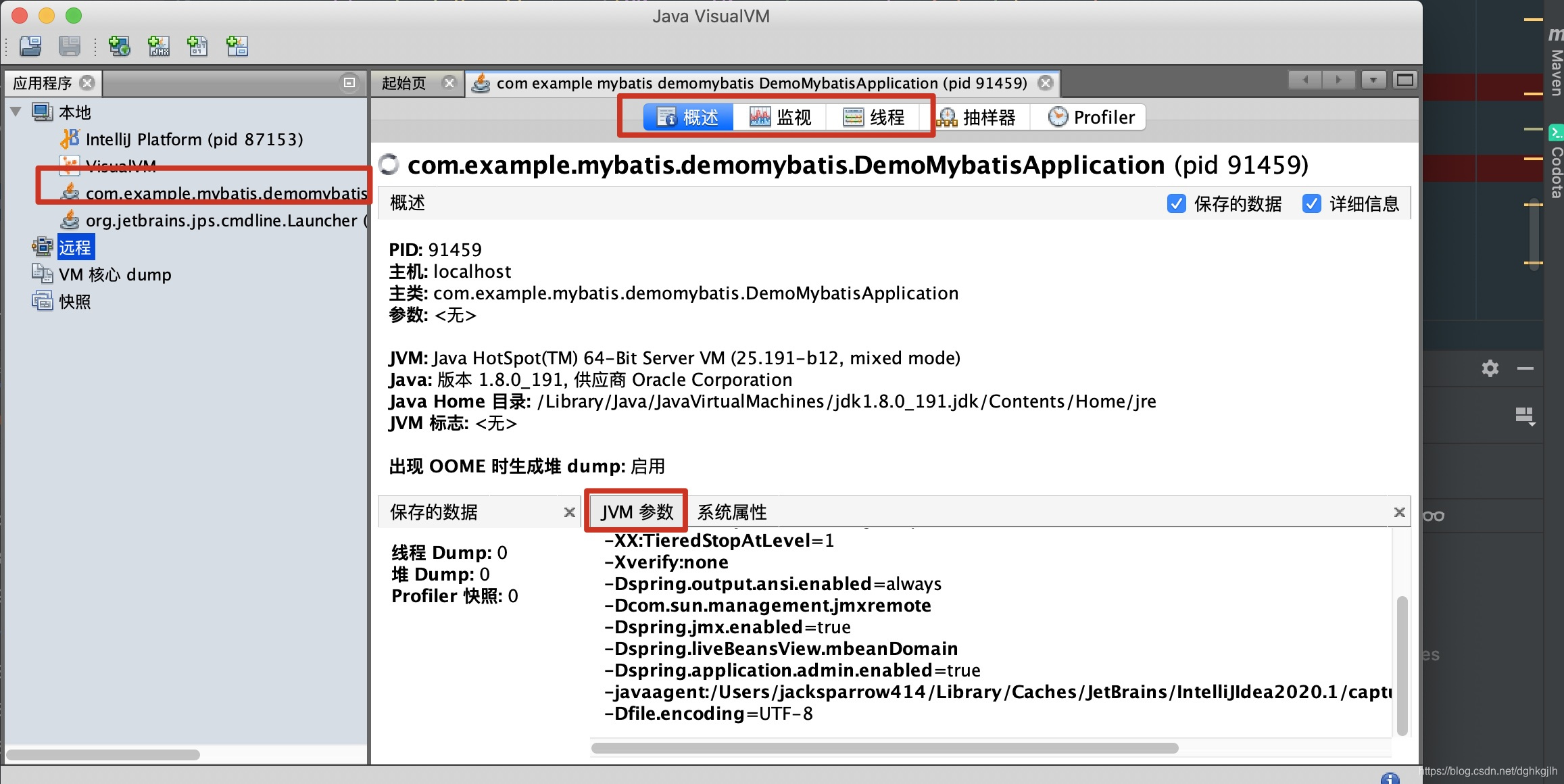The image size is (1564, 784).
Task: Click the 远程 network icon
Action: 43,247
